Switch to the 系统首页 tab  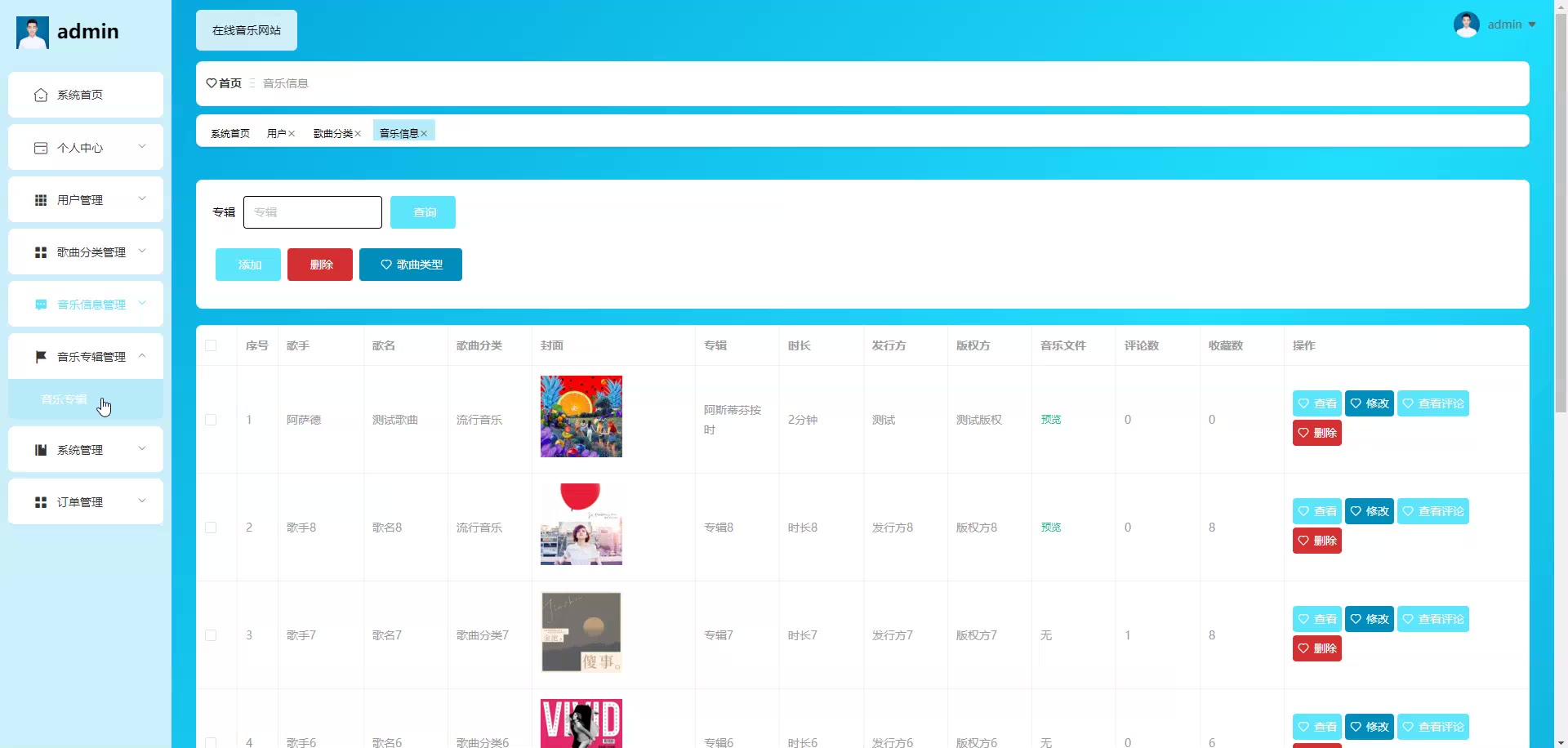point(230,134)
